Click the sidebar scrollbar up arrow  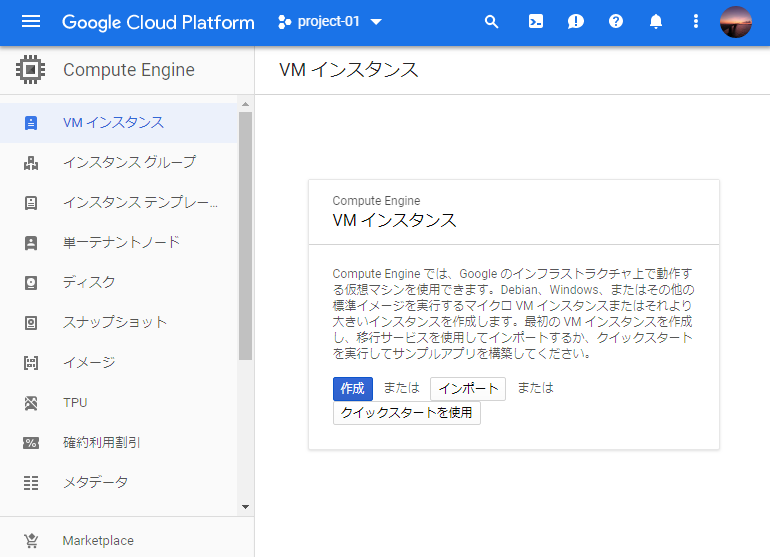coord(246,104)
